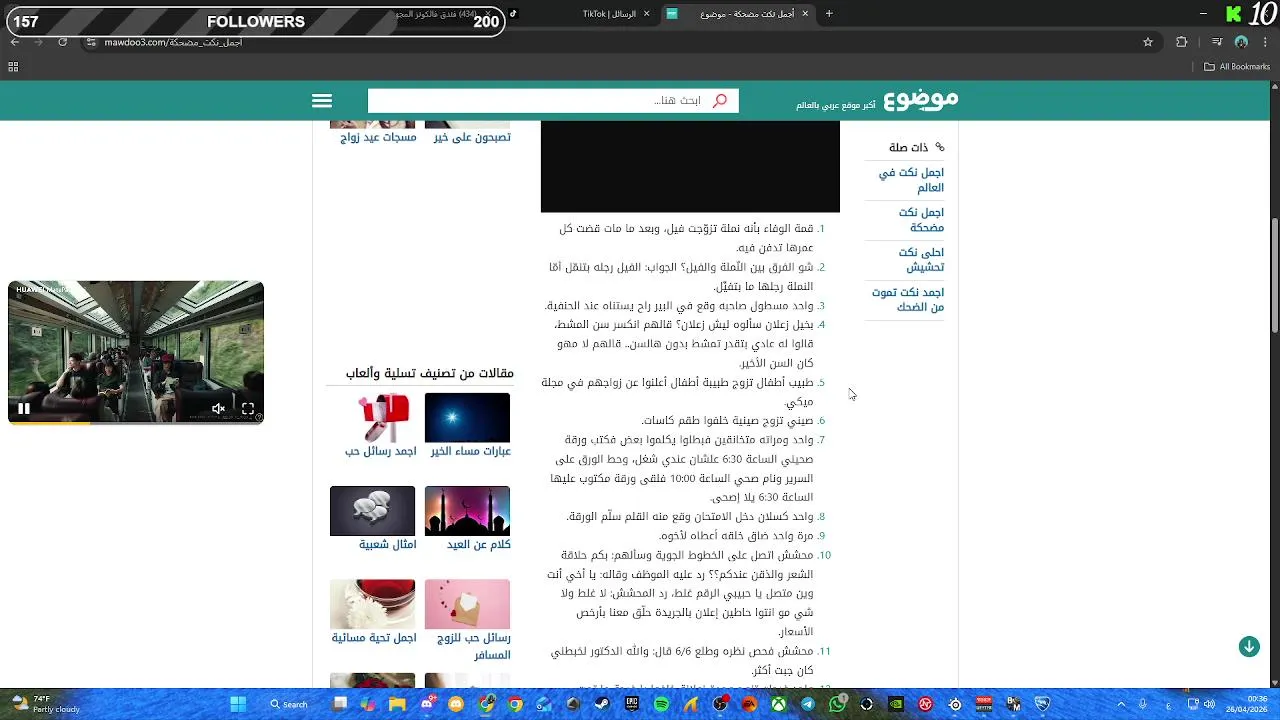Unmute the floating video
The width and height of the screenshot is (1280, 720).
coord(218,408)
